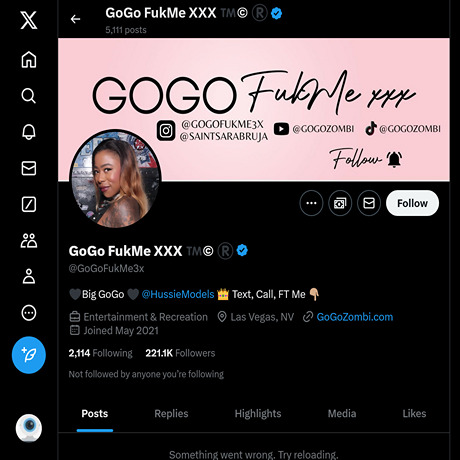Open the @HussieModels mention link
Viewport: 460px width, 460px height.
point(178,294)
